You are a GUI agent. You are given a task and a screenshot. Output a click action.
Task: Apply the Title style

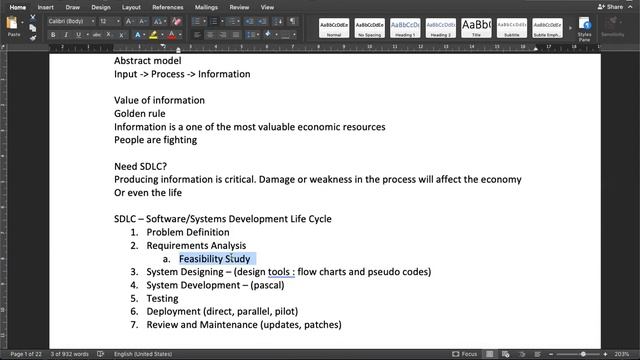click(x=476, y=28)
